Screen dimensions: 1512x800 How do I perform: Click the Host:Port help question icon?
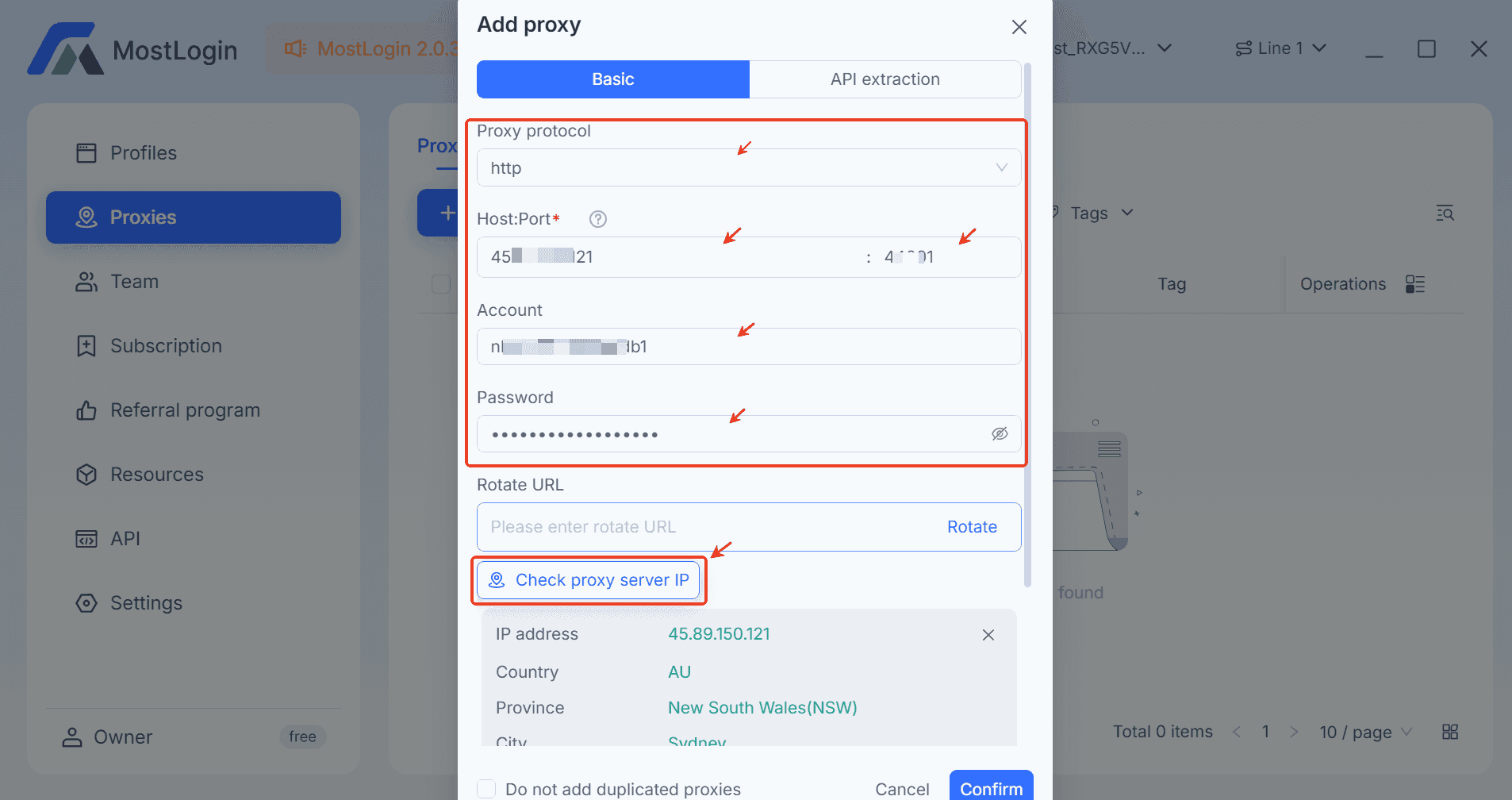[598, 219]
